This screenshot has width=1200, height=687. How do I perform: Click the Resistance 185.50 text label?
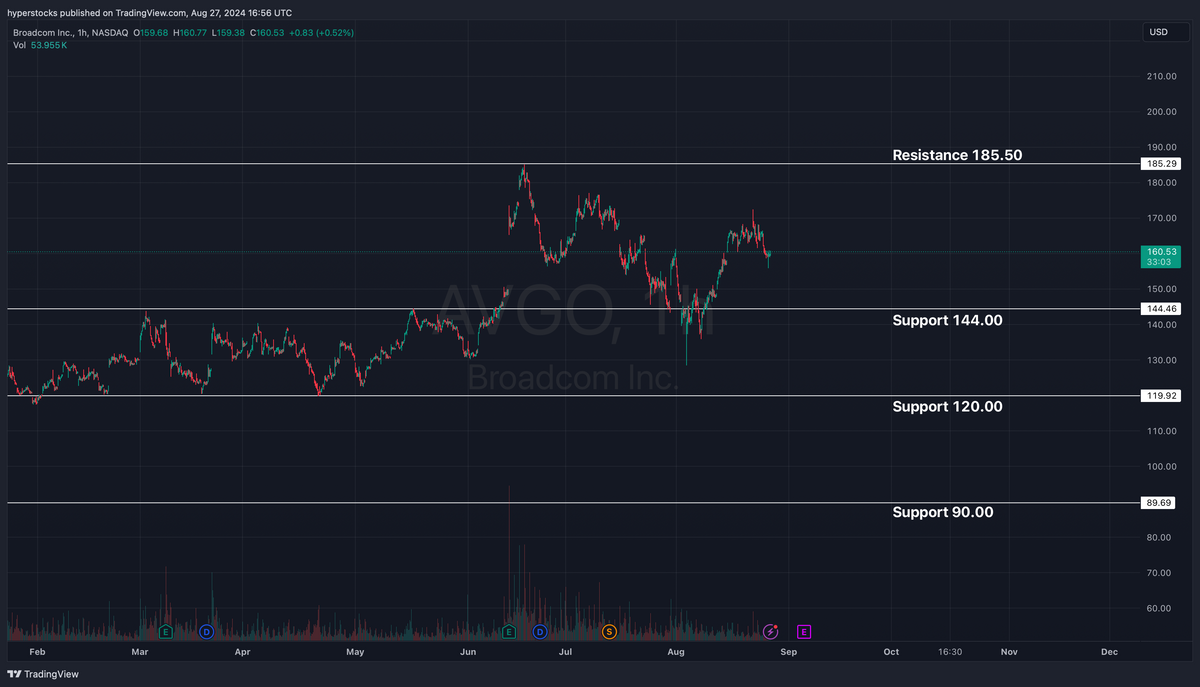956,155
